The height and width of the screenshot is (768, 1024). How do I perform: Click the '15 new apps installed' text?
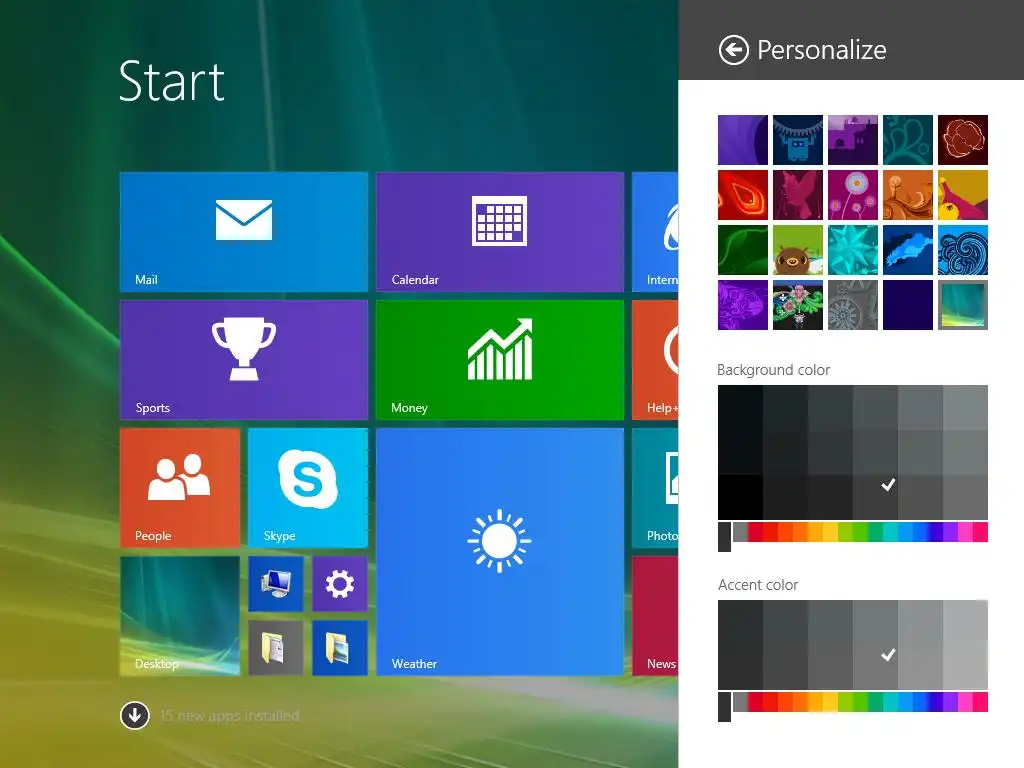(229, 716)
